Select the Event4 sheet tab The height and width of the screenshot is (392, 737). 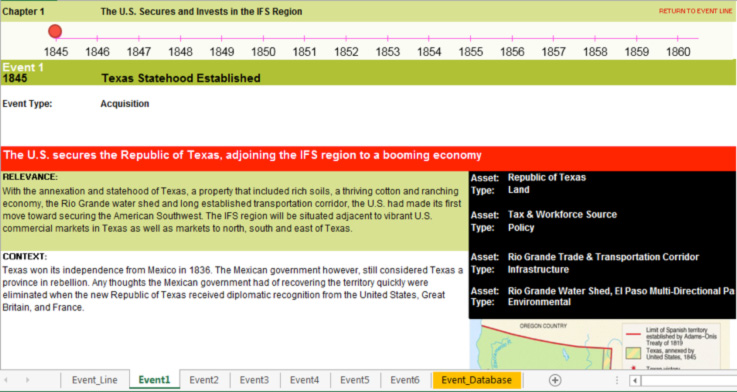point(305,380)
